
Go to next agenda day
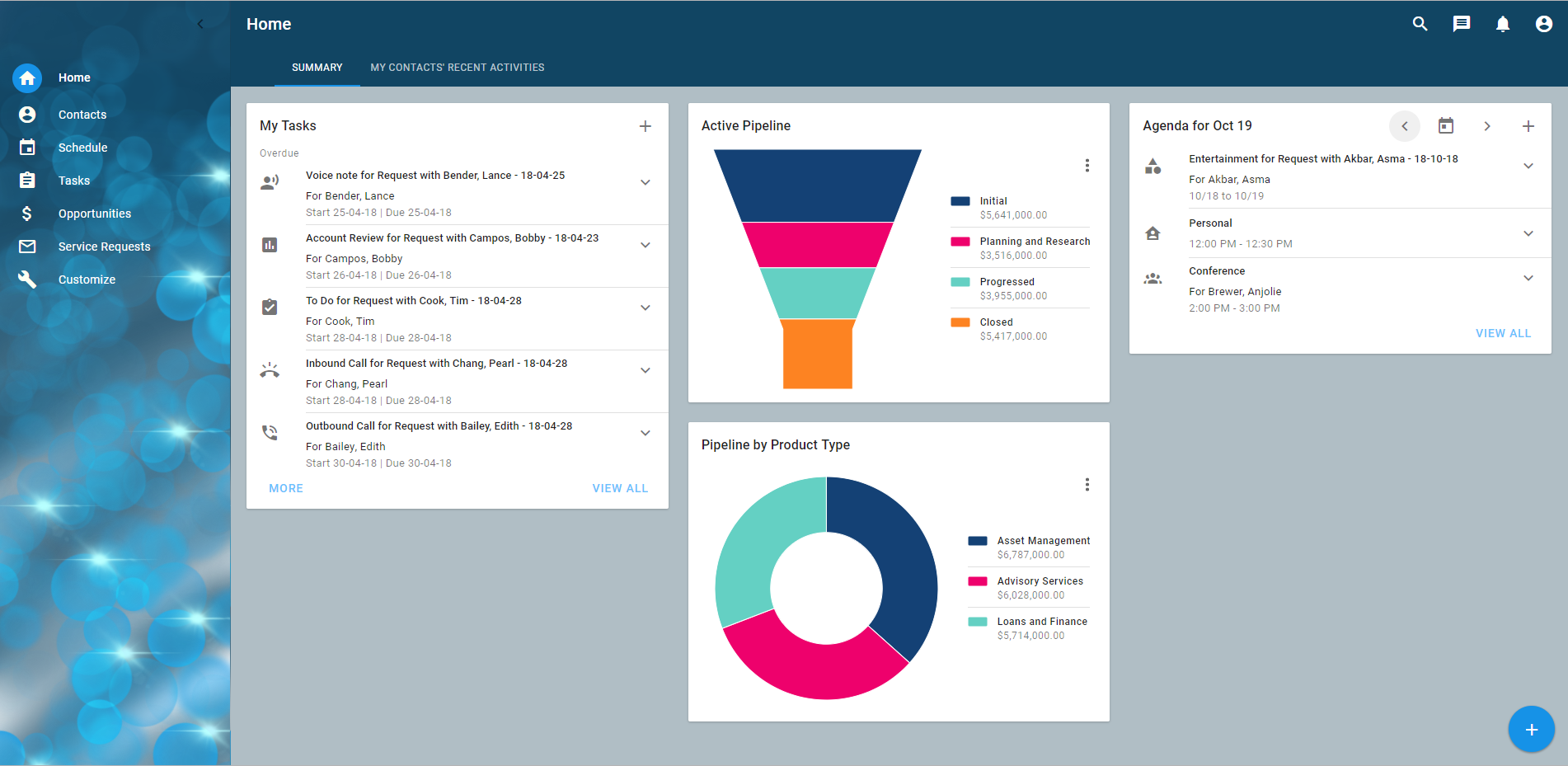1486,126
